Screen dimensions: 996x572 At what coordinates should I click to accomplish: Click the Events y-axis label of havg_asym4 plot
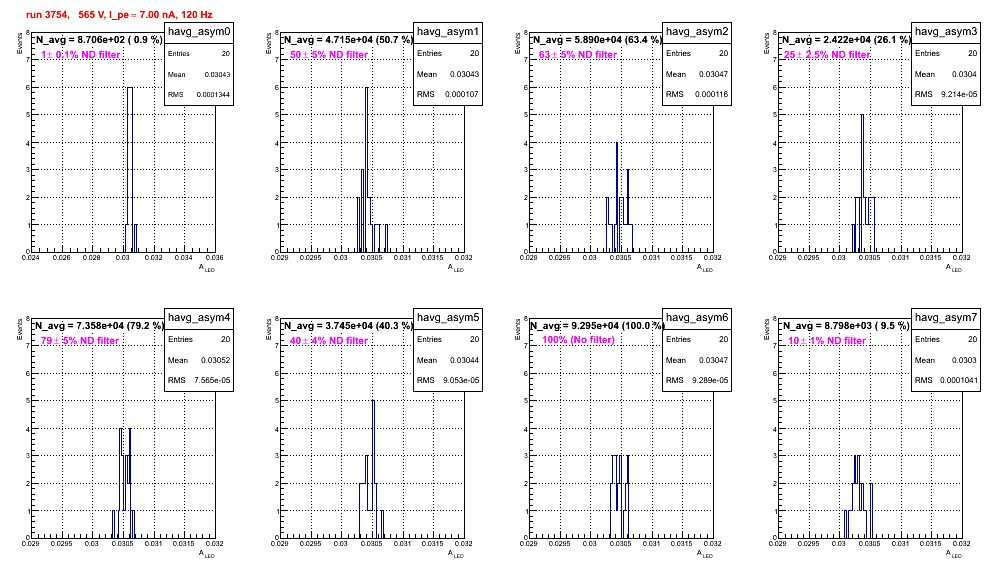click(19, 329)
